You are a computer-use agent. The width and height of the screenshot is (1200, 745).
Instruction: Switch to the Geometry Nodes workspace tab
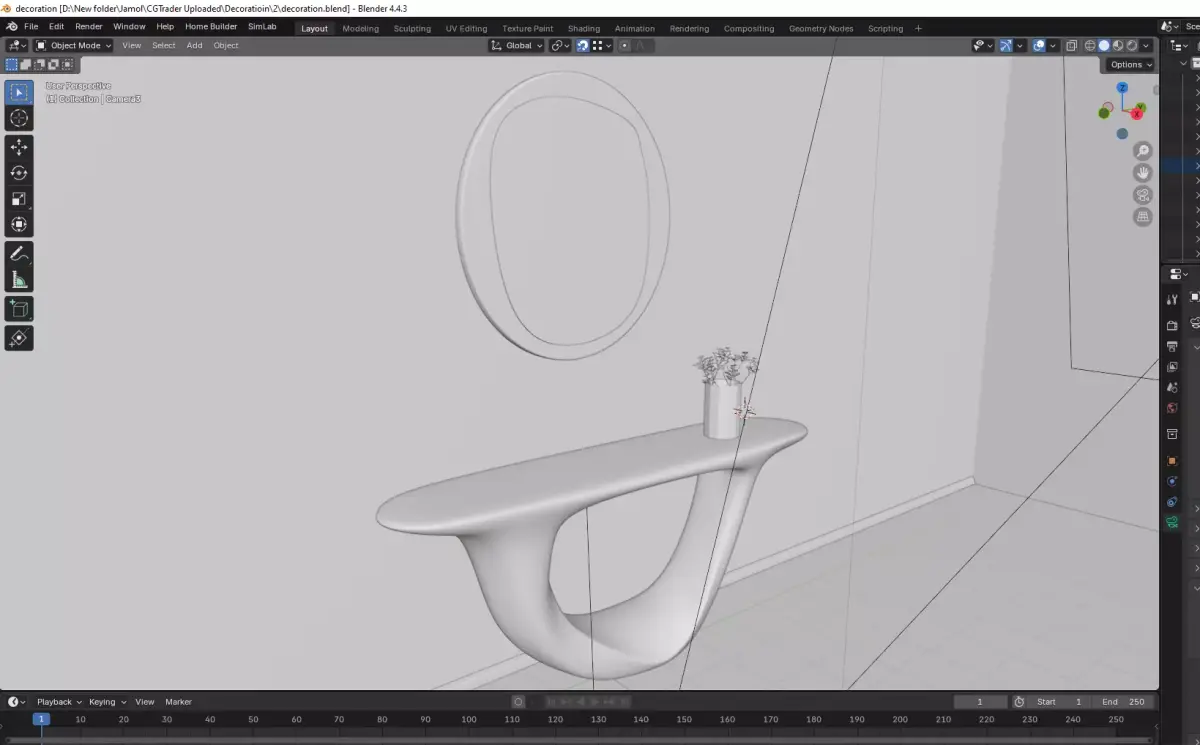point(821,28)
